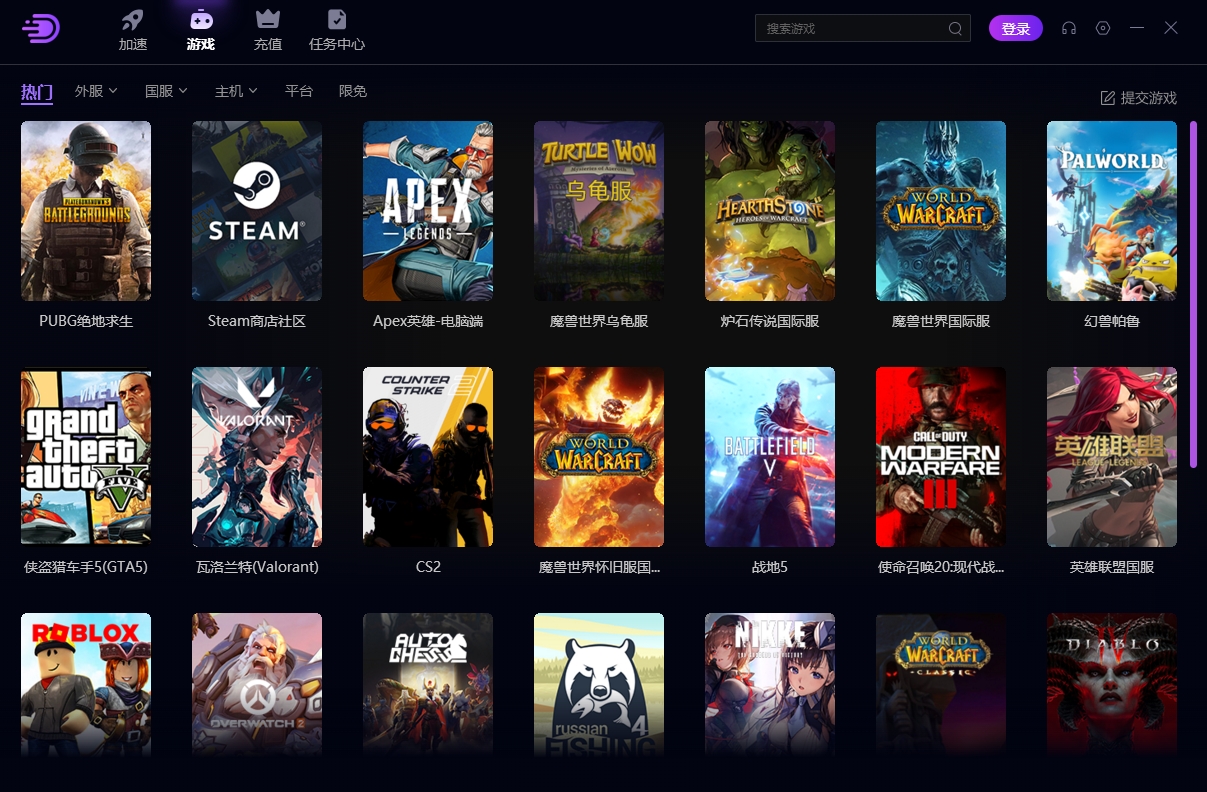Open the cover above 魔兽世界怀旧服国

tap(599, 457)
